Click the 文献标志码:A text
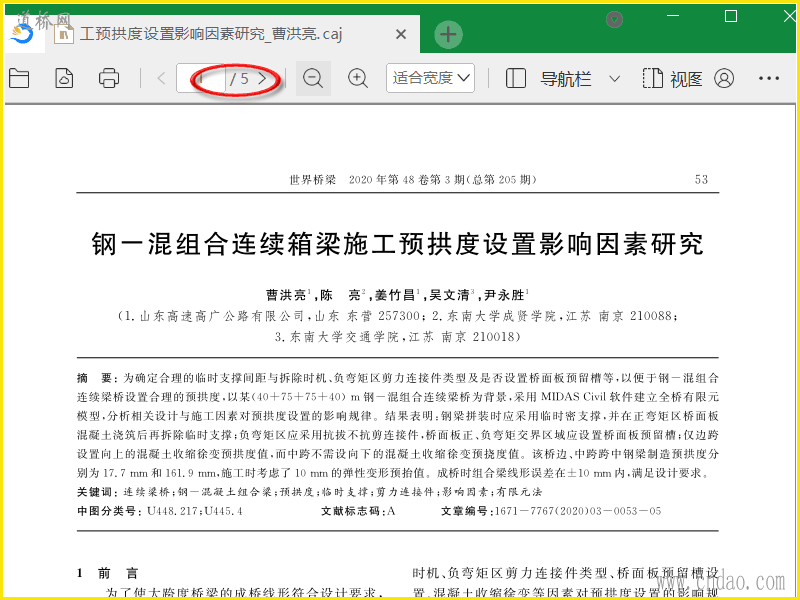 (358, 511)
